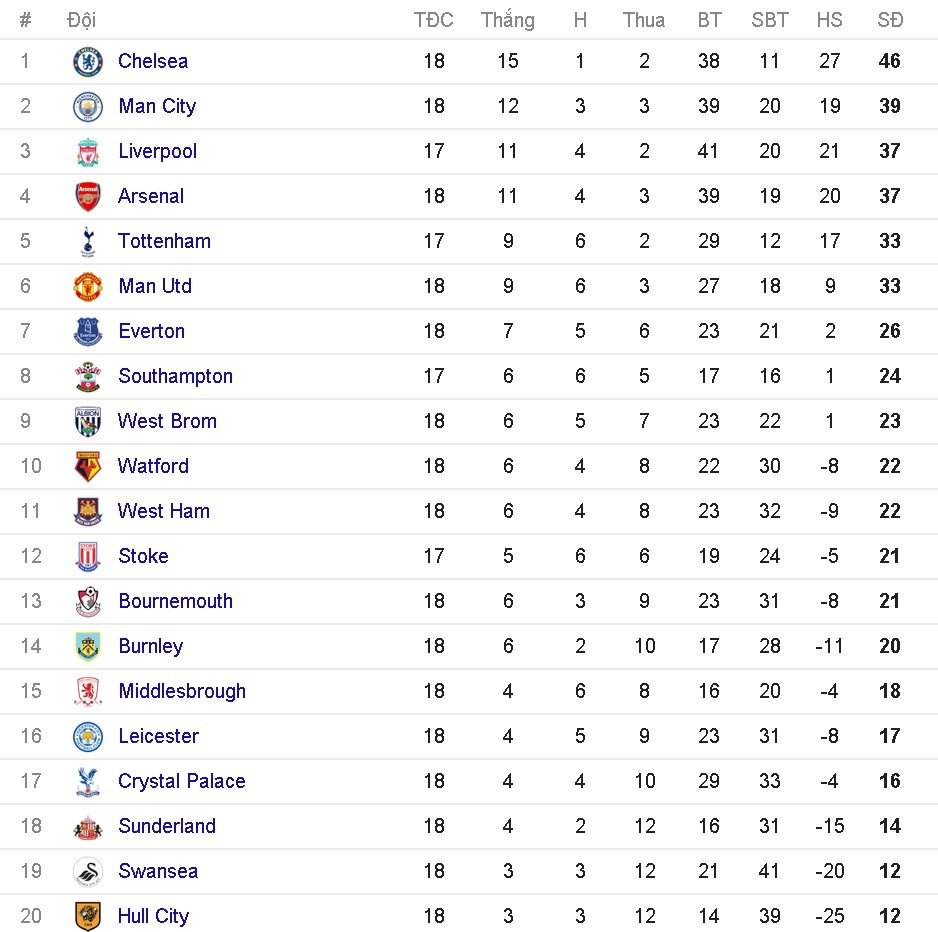Click the Swansea swan crest icon
Viewport: 938px width, 932px height.
88,872
